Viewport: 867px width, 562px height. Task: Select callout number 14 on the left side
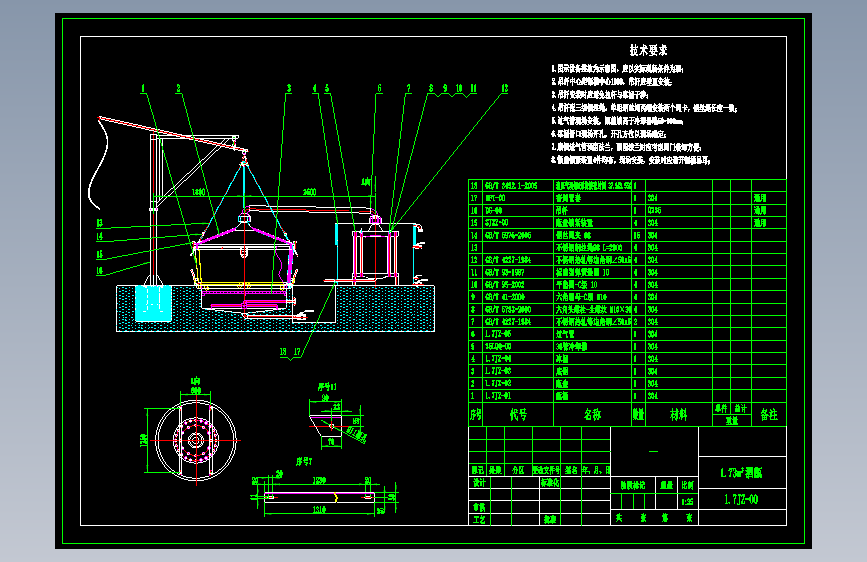tap(100, 236)
